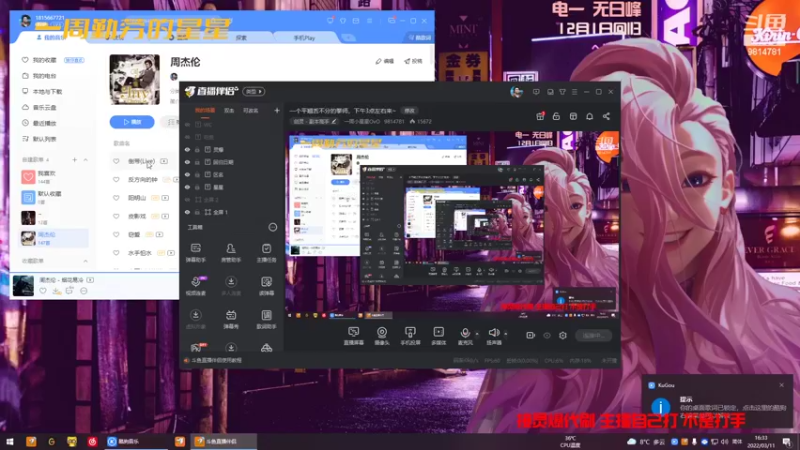Toggle lock on 灵椿 source
800x450 pixels.
(197, 149)
